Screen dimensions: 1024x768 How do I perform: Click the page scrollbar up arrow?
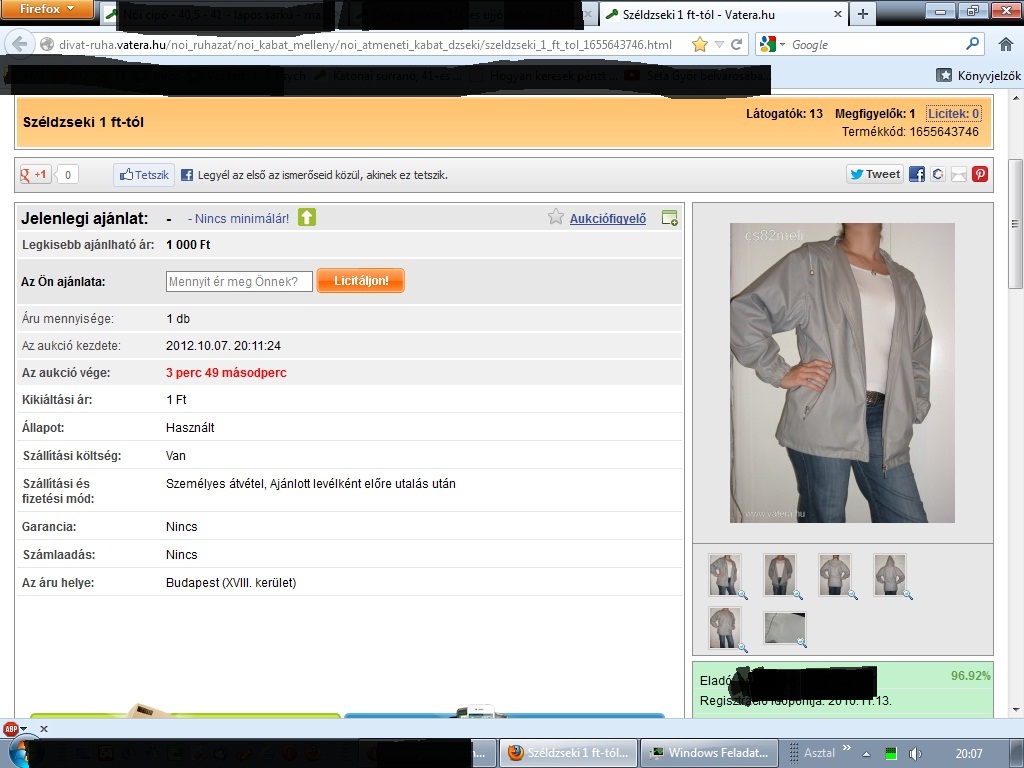[x=1016, y=99]
